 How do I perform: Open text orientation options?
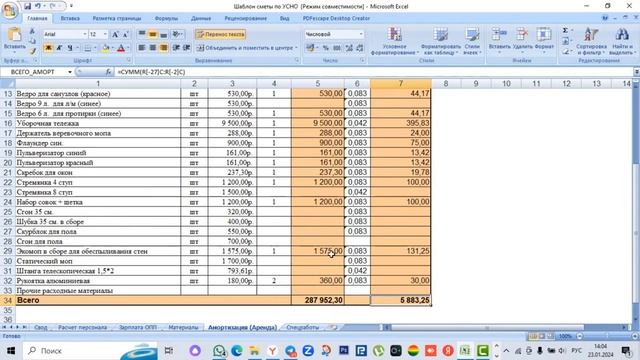tap(177, 34)
